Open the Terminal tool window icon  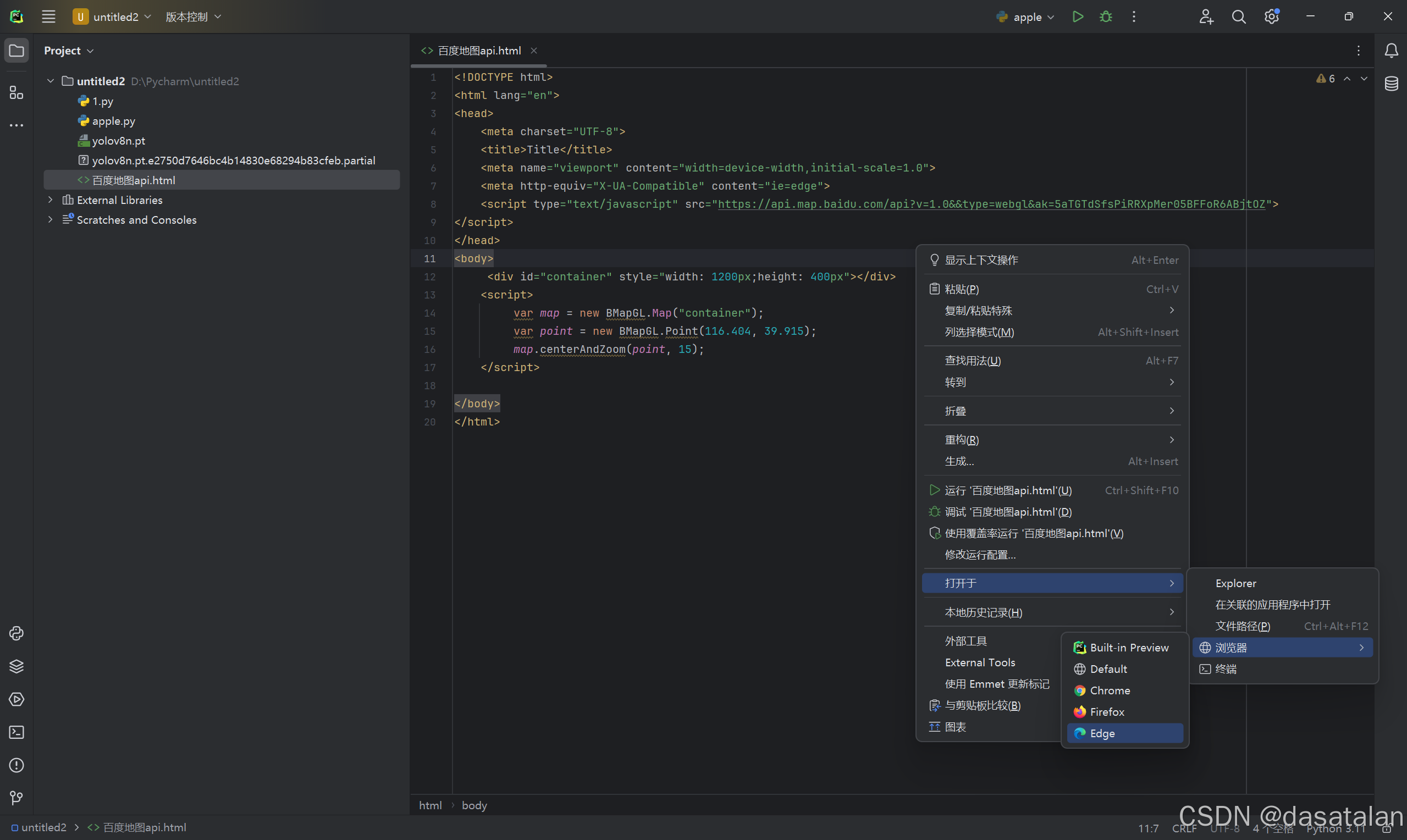(16, 732)
